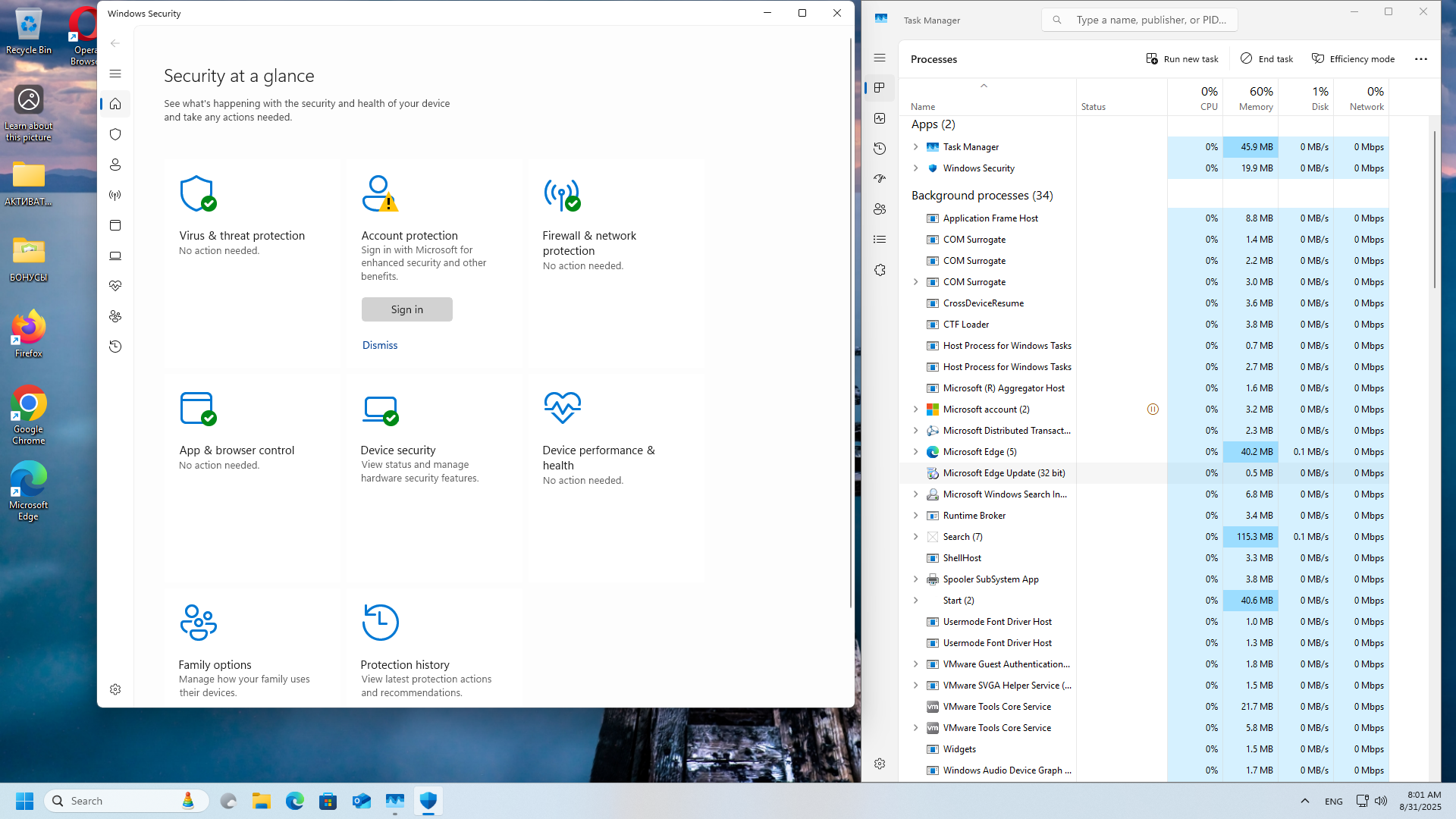Open Task Manager Startup apps page

coord(880,179)
